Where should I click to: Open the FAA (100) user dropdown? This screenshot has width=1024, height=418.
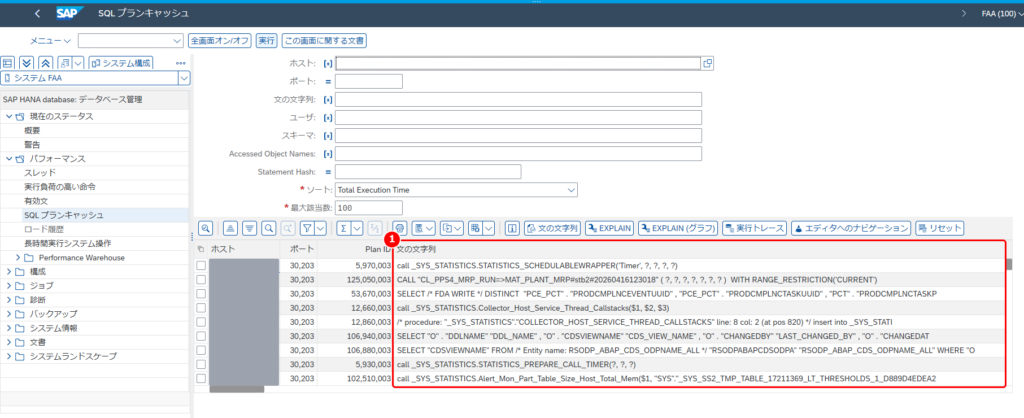pyautogui.click(x=1002, y=13)
